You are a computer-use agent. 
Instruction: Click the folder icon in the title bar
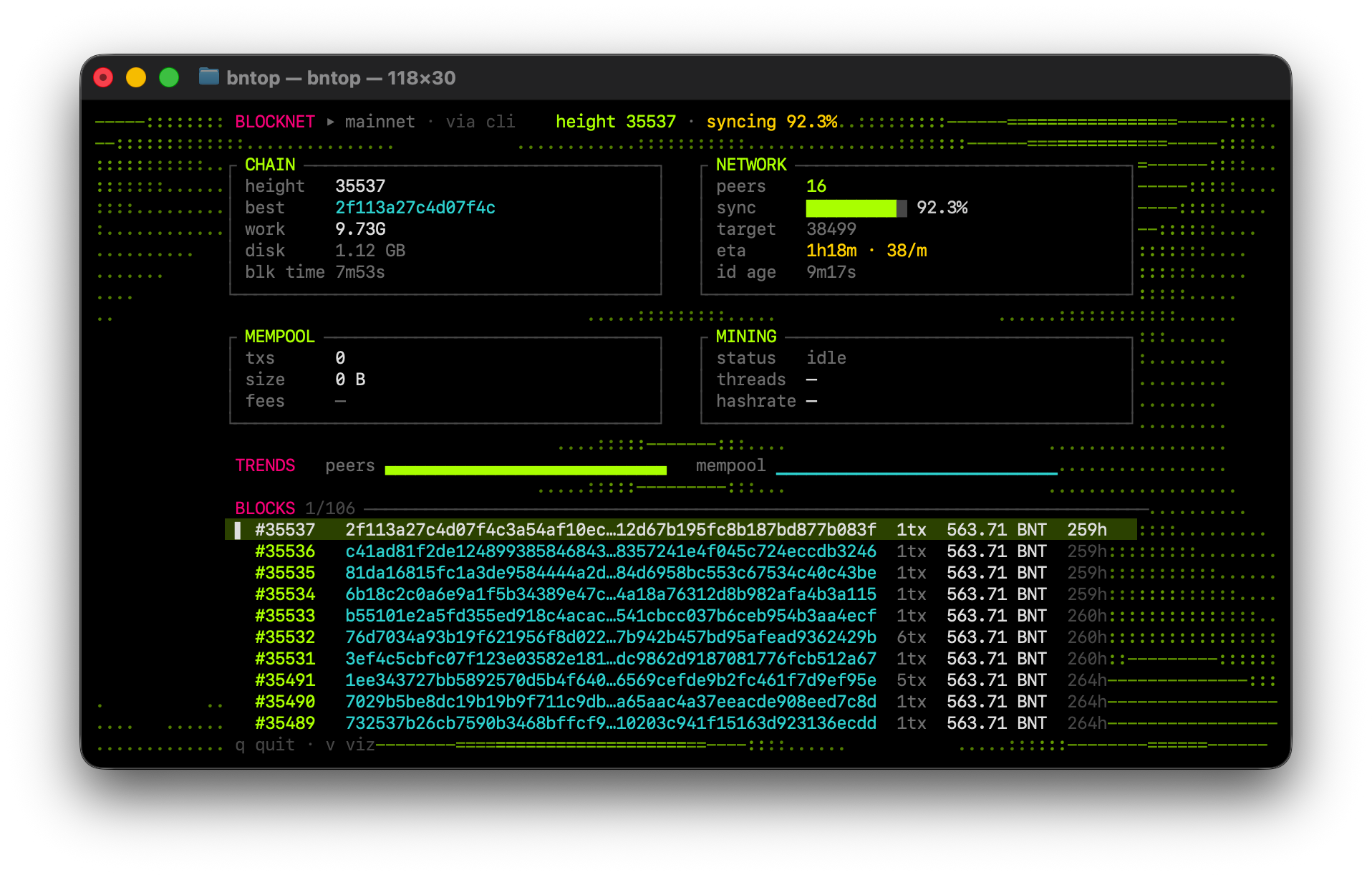coord(208,77)
